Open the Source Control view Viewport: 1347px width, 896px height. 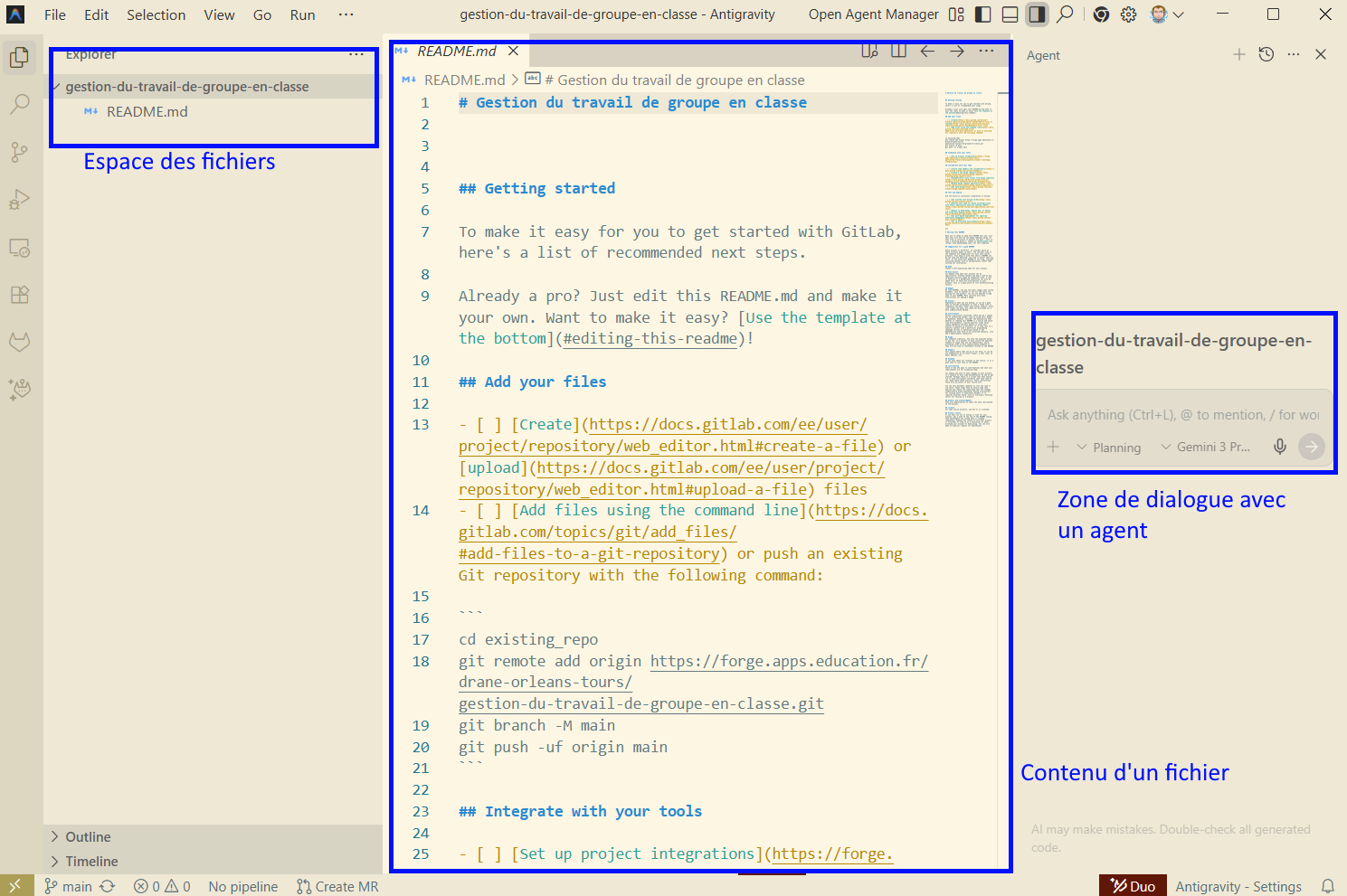tap(19, 152)
